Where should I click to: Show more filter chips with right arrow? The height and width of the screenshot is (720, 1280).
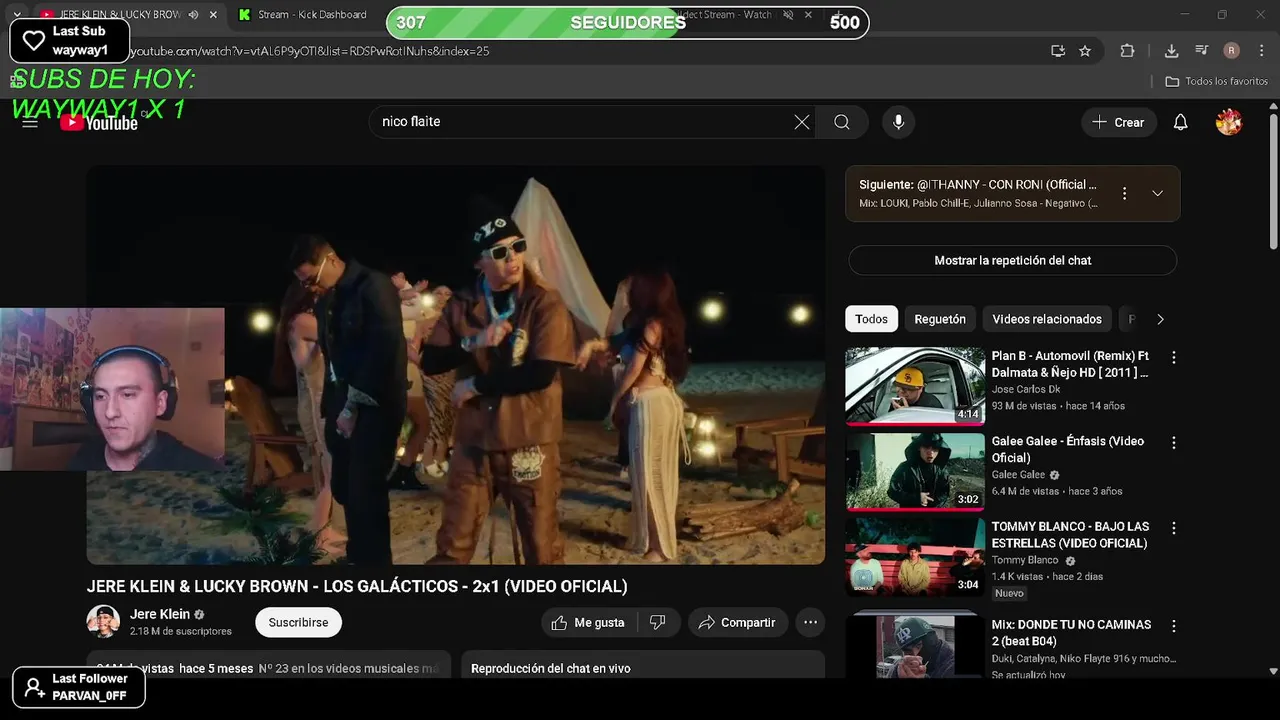point(1160,319)
